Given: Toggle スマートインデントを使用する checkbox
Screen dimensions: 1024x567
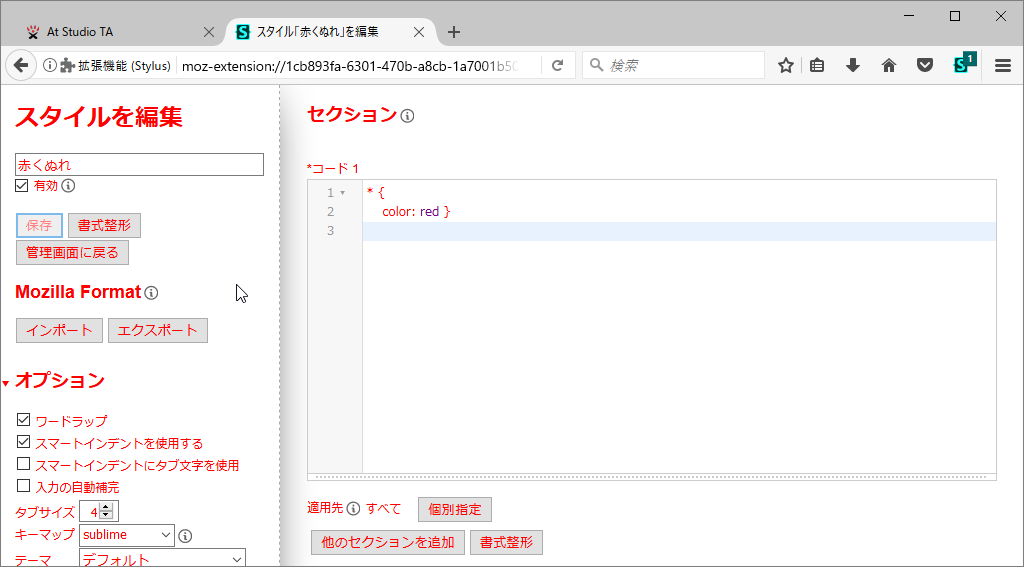Looking at the screenshot, I should click(x=24, y=442).
